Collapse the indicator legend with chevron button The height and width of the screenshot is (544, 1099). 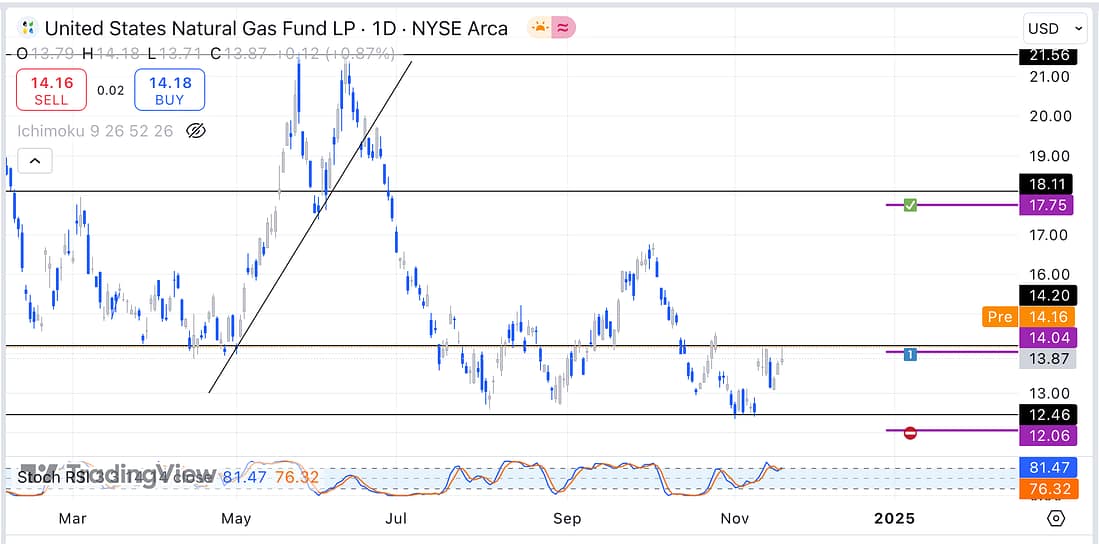pyautogui.click(x=34, y=161)
